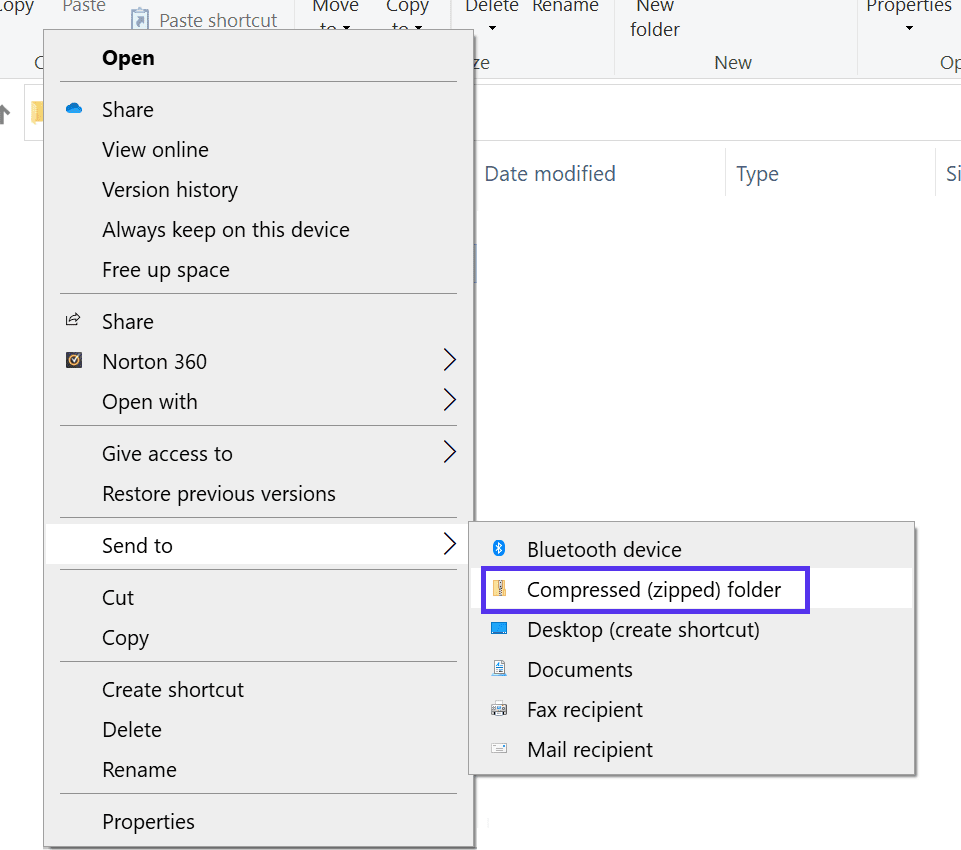Select Version history from the context menu
Image resolution: width=961 pixels, height=850 pixels.
click(170, 189)
